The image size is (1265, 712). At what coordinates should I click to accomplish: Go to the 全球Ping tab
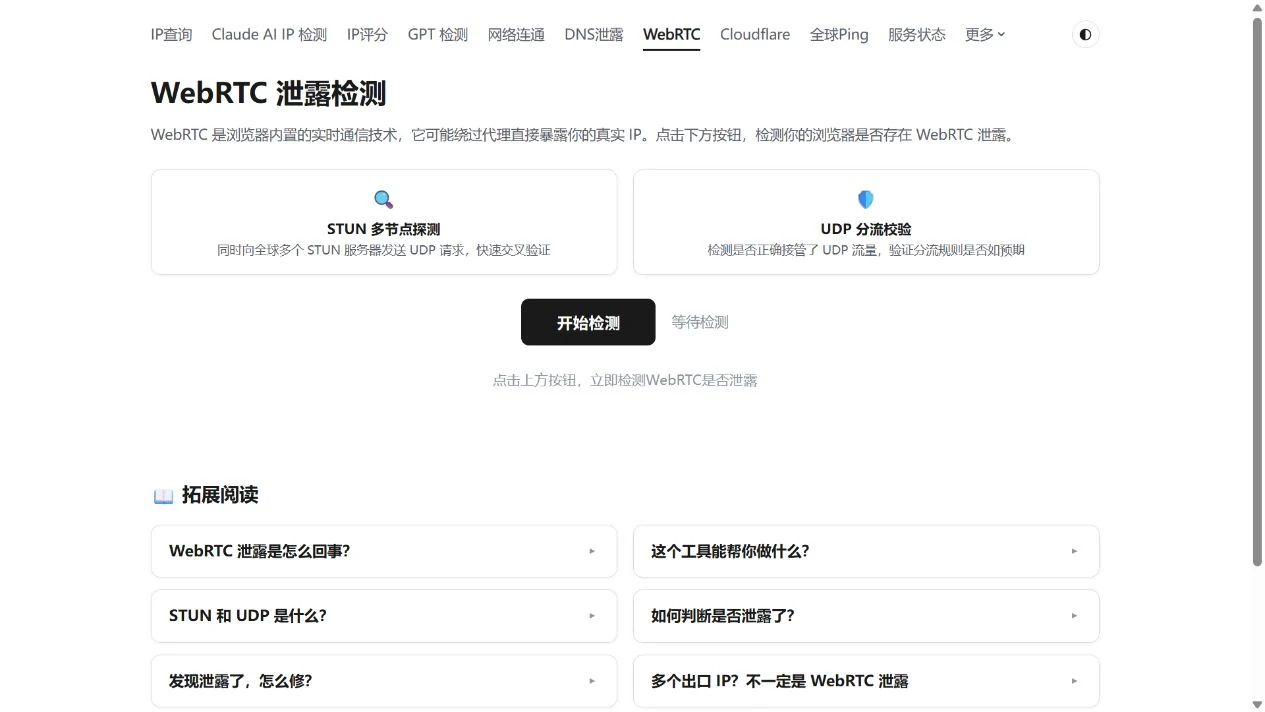tap(839, 34)
